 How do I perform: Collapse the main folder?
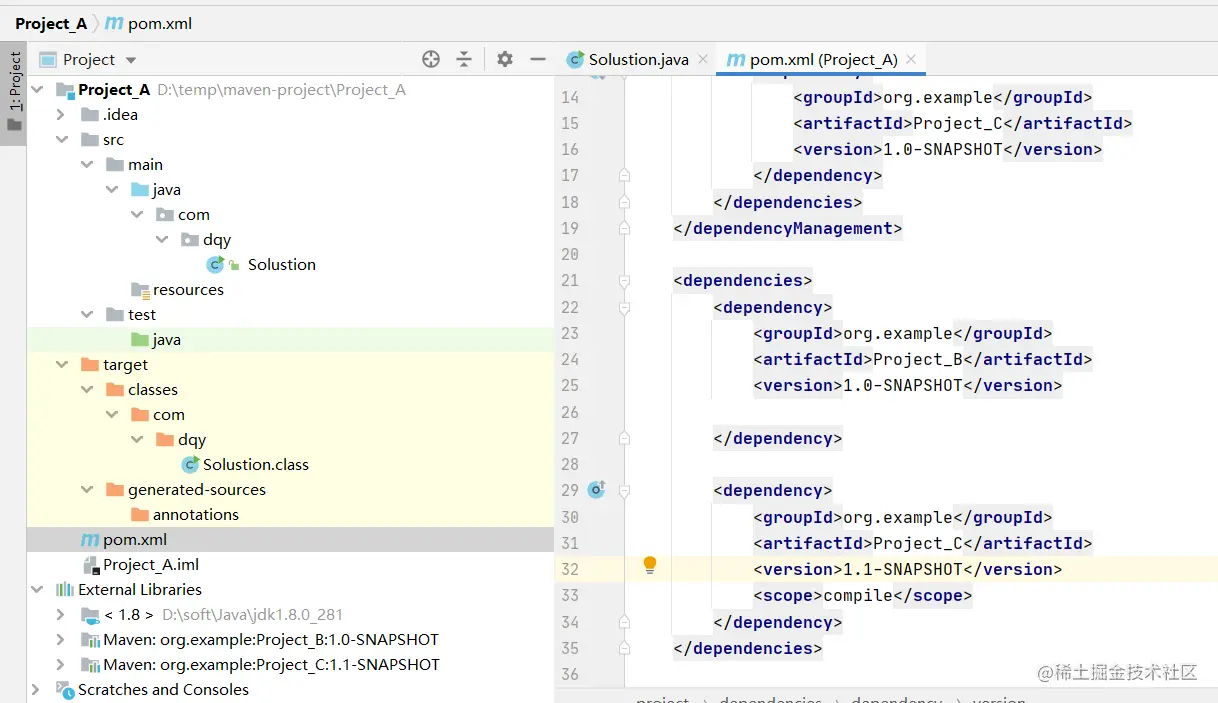pyautogui.click(x=86, y=164)
